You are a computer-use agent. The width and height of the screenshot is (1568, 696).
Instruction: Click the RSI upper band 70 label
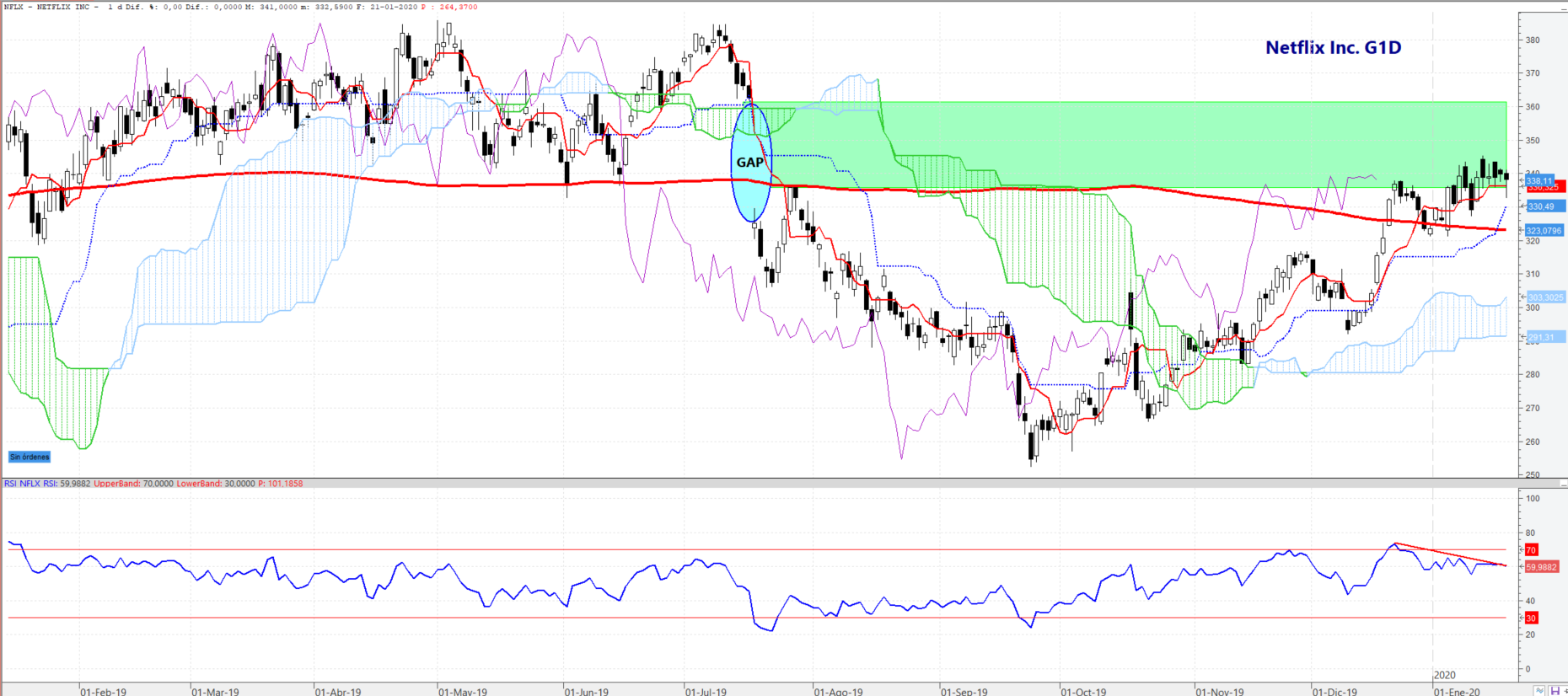(x=1531, y=549)
